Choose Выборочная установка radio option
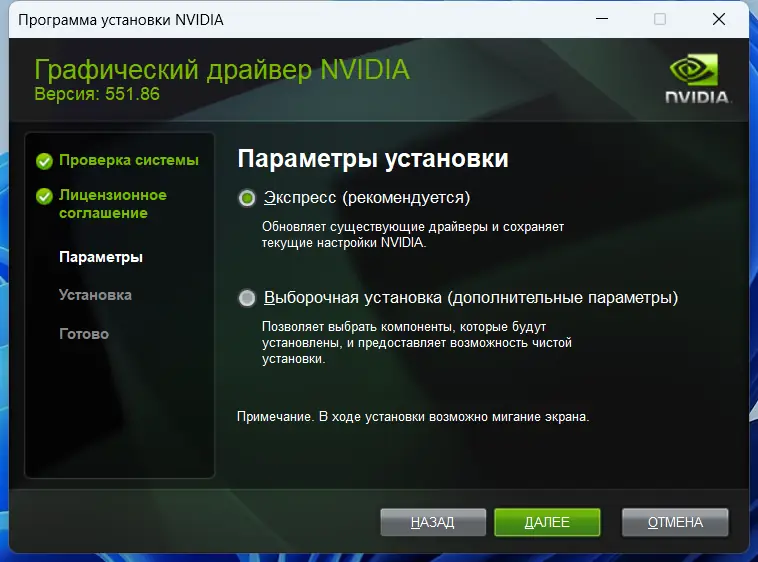The width and height of the screenshot is (758, 562). point(247,298)
